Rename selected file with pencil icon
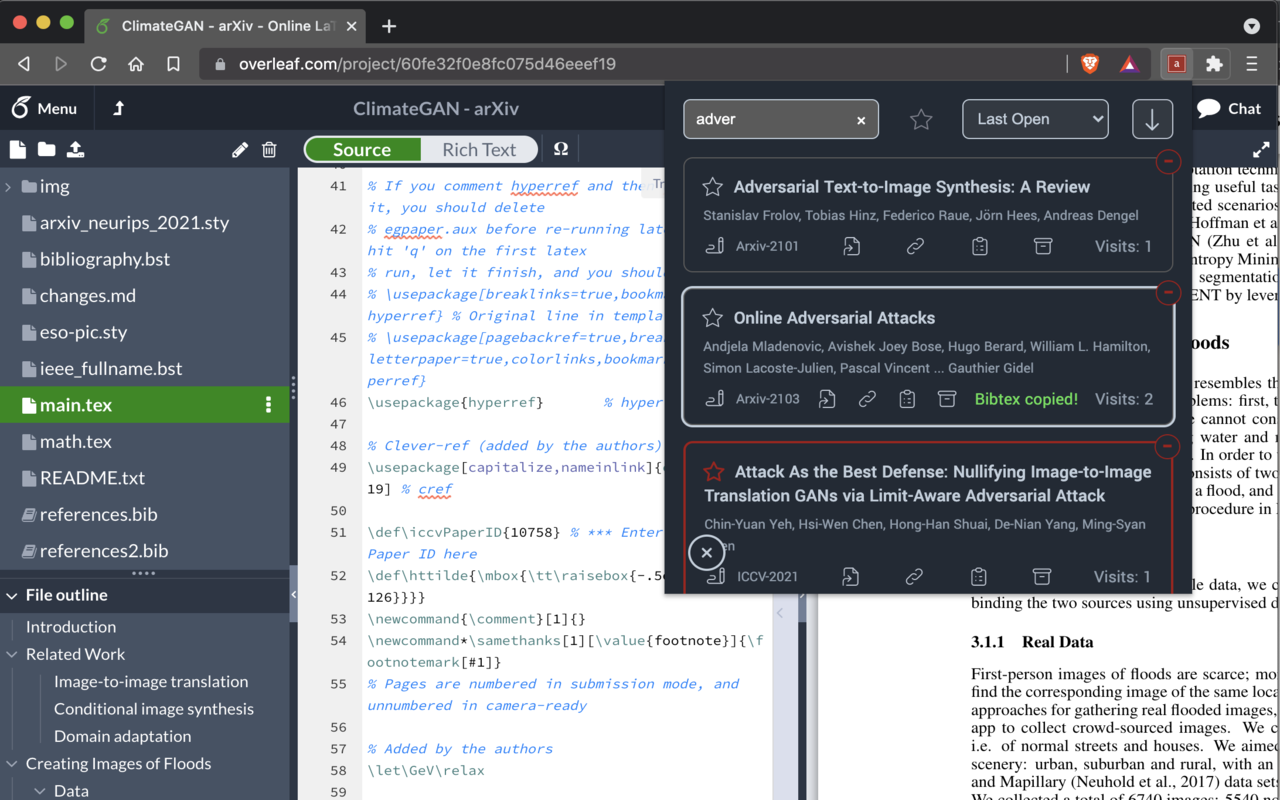 point(240,150)
